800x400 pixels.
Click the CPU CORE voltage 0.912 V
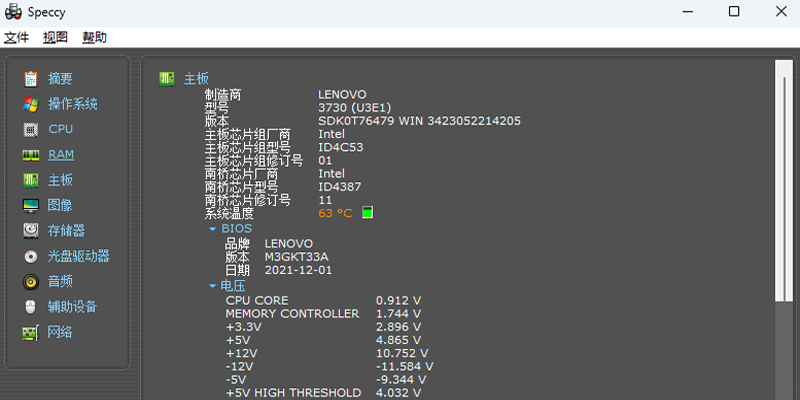(x=398, y=301)
